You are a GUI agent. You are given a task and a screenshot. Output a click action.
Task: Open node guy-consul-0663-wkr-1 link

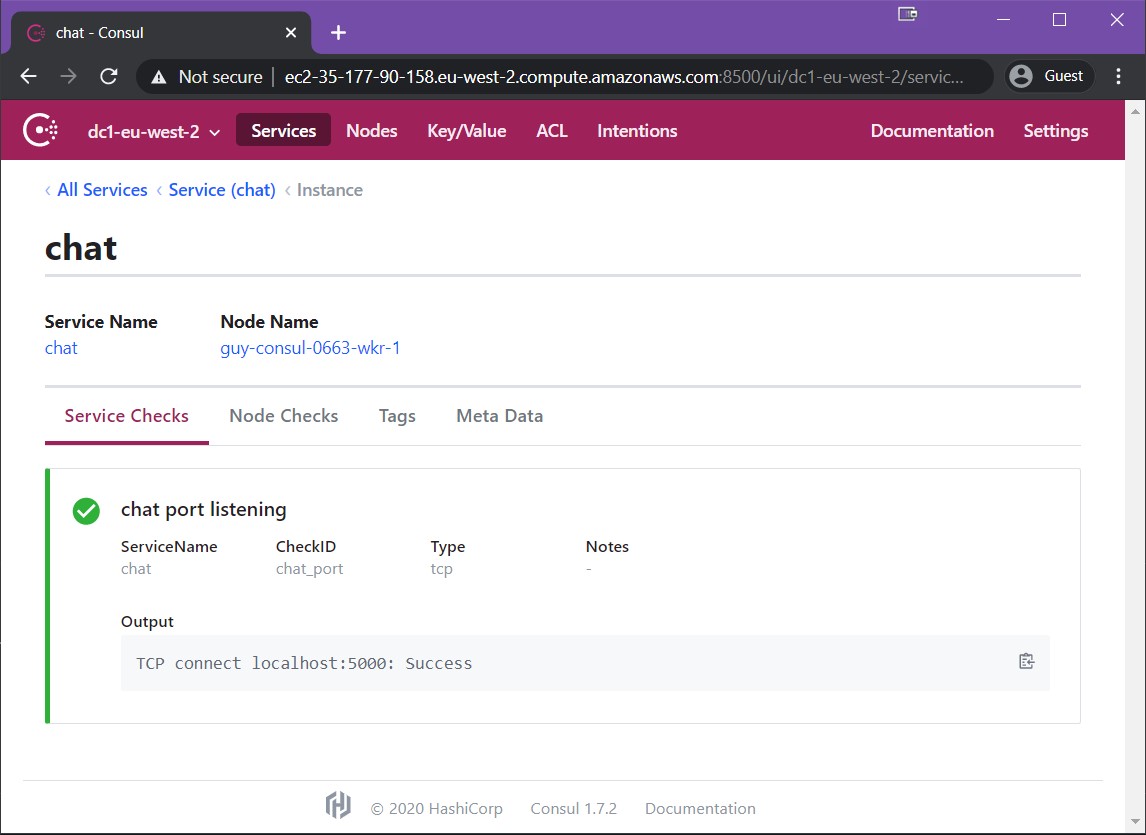[310, 348]
